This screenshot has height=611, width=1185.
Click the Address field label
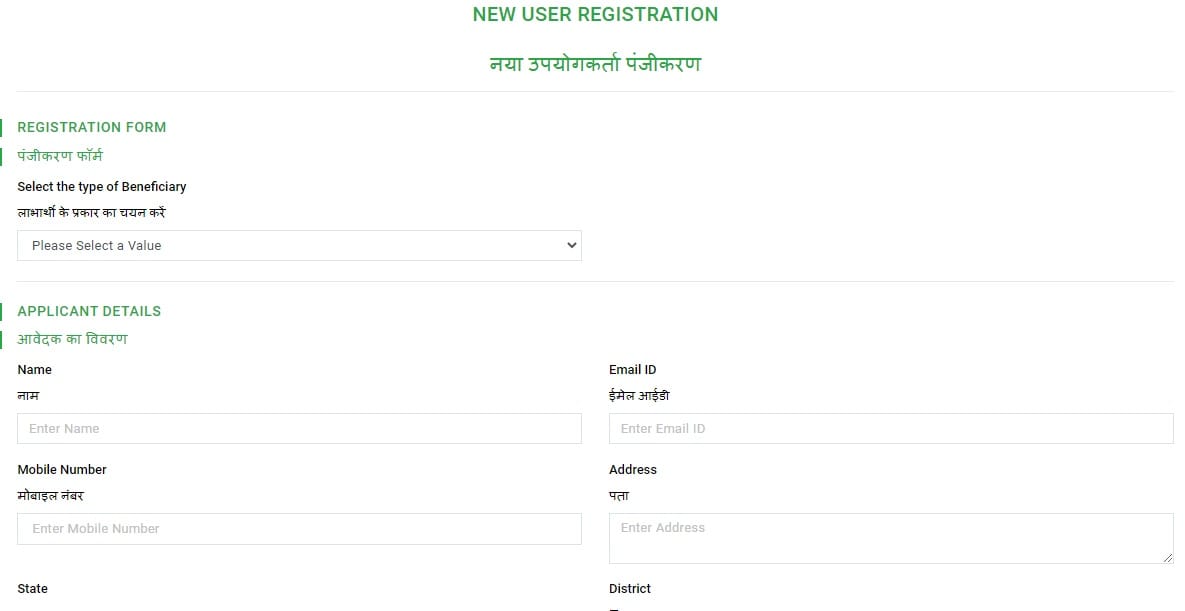tap(633, 469)
